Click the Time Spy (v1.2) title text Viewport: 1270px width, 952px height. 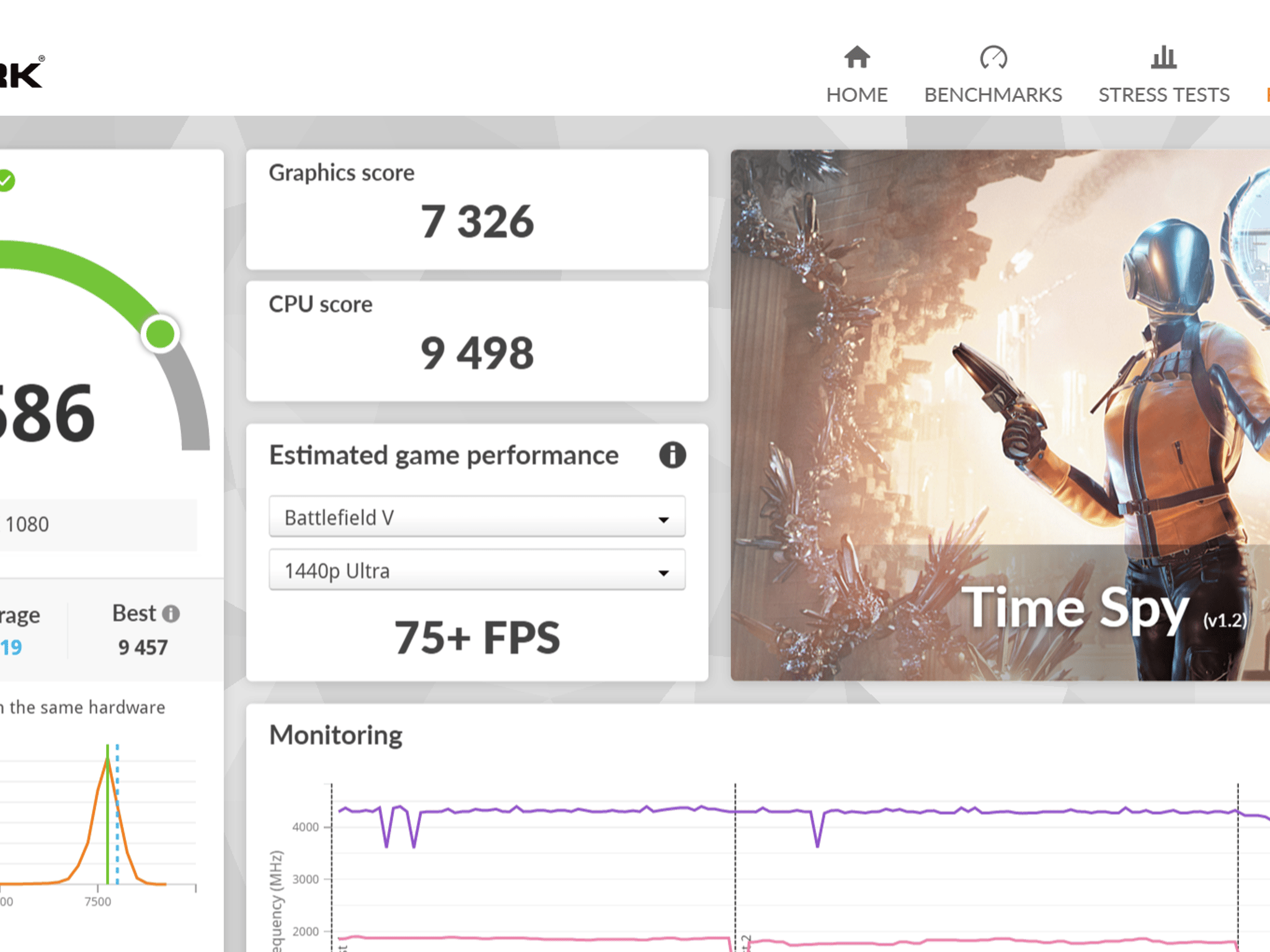tap(1104, 609)
